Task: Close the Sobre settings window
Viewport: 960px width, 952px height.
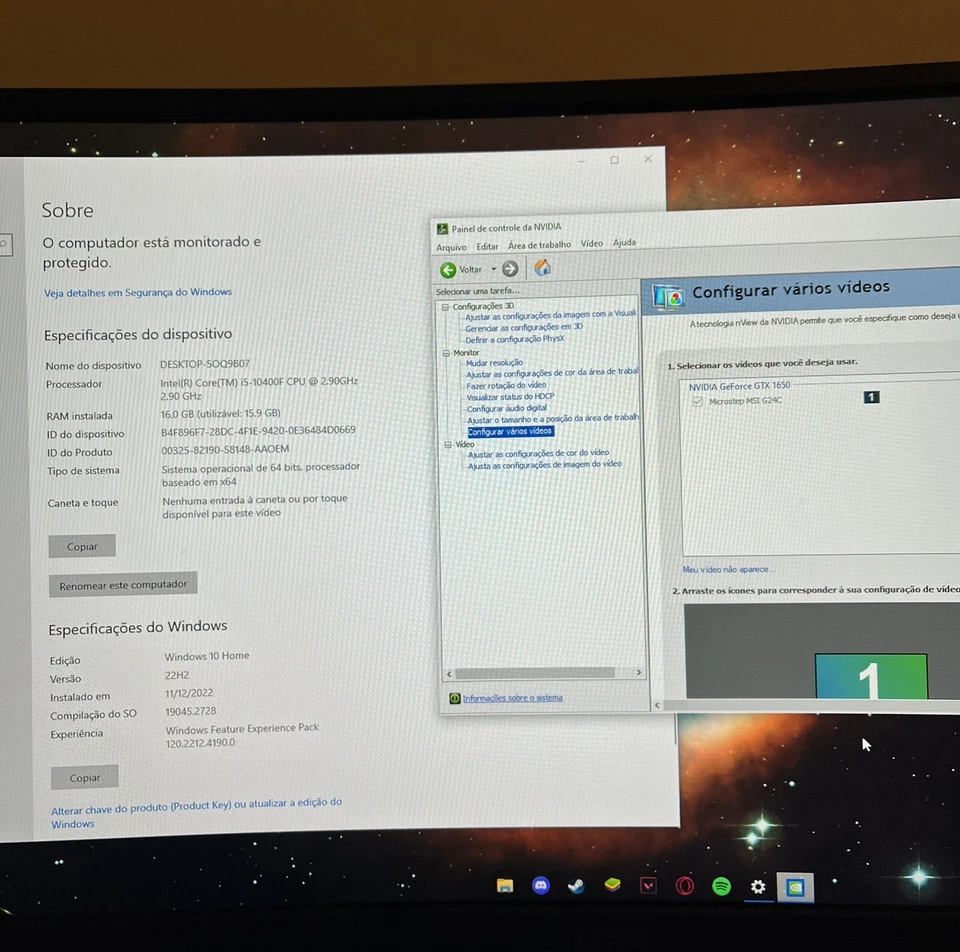Action: 648,159
